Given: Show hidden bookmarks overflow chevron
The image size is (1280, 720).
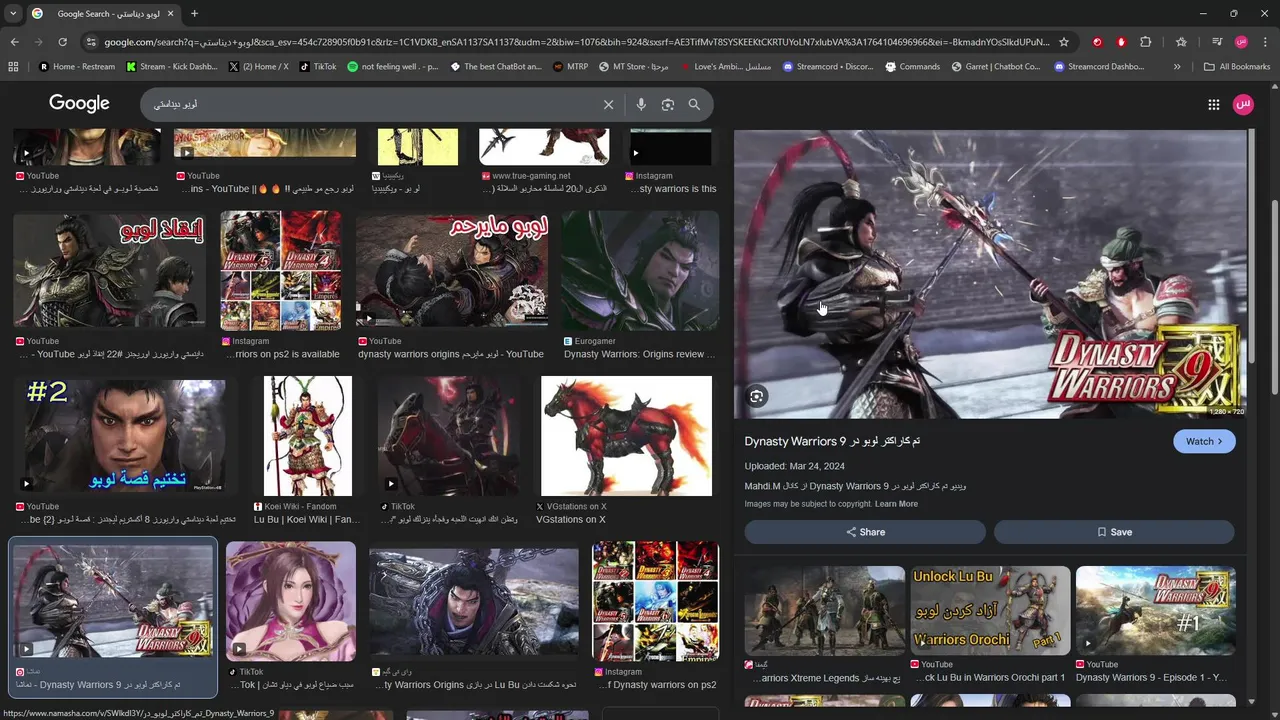Looking at the screenshot, I should click(1177, 67).
